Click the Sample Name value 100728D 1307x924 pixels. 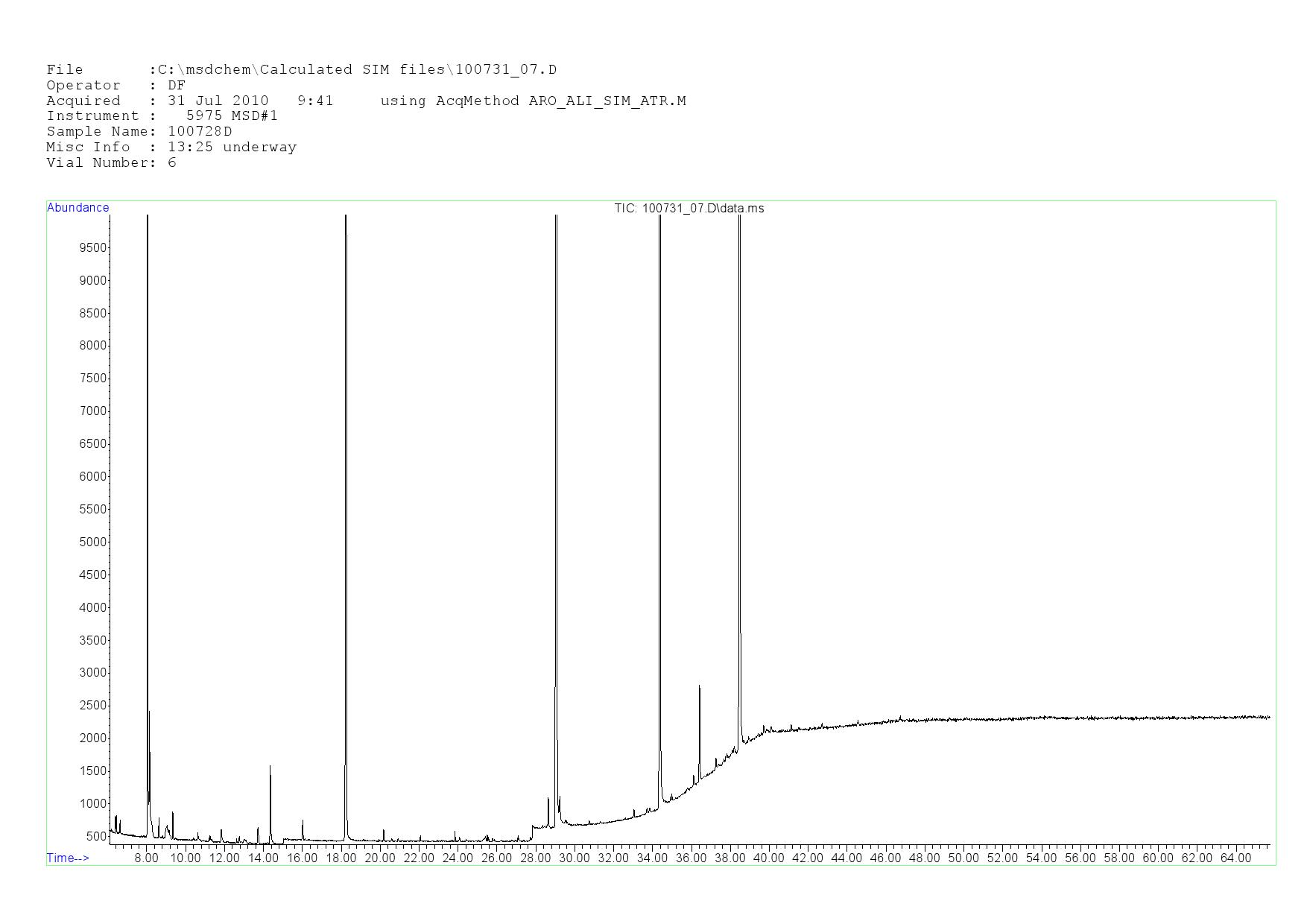(200, 131)
